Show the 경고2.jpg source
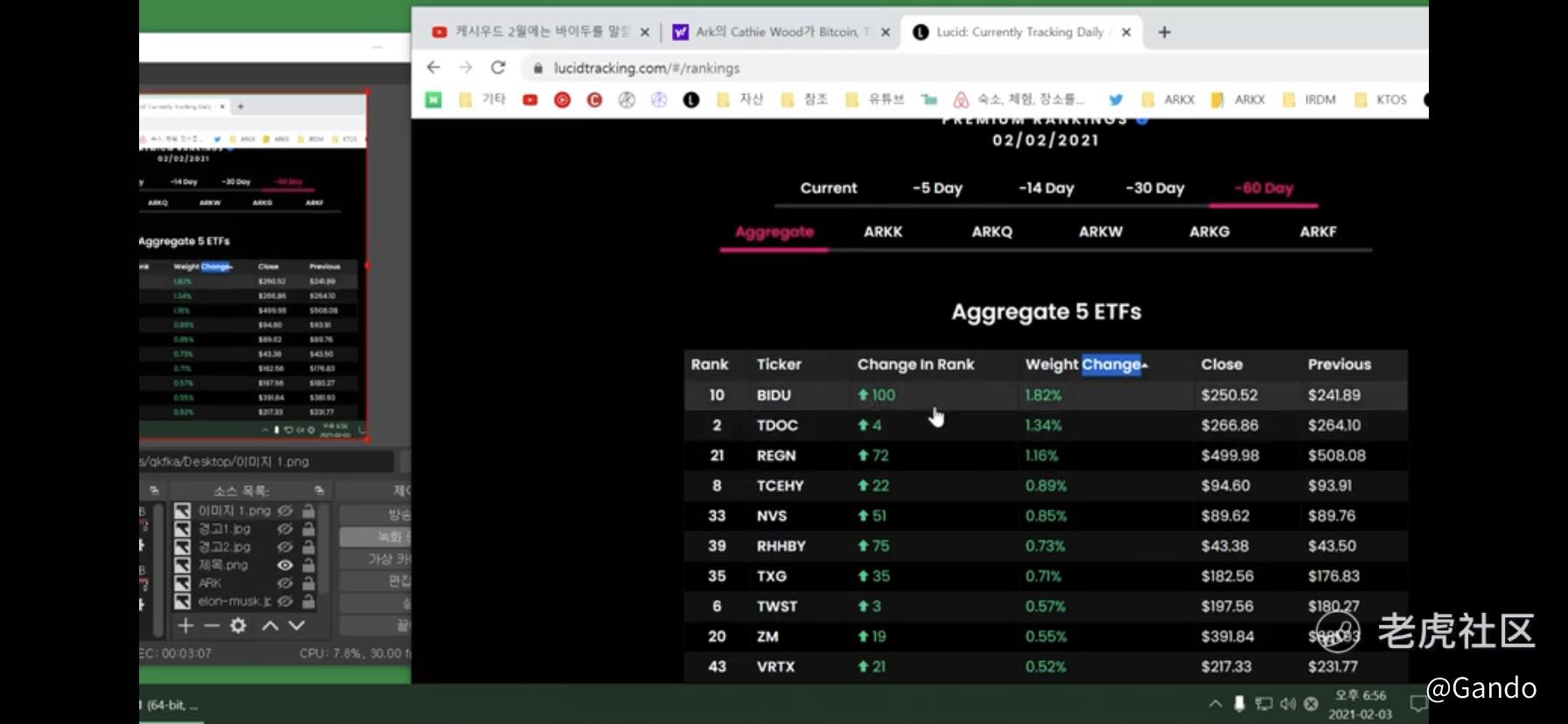 pos(285,546)
